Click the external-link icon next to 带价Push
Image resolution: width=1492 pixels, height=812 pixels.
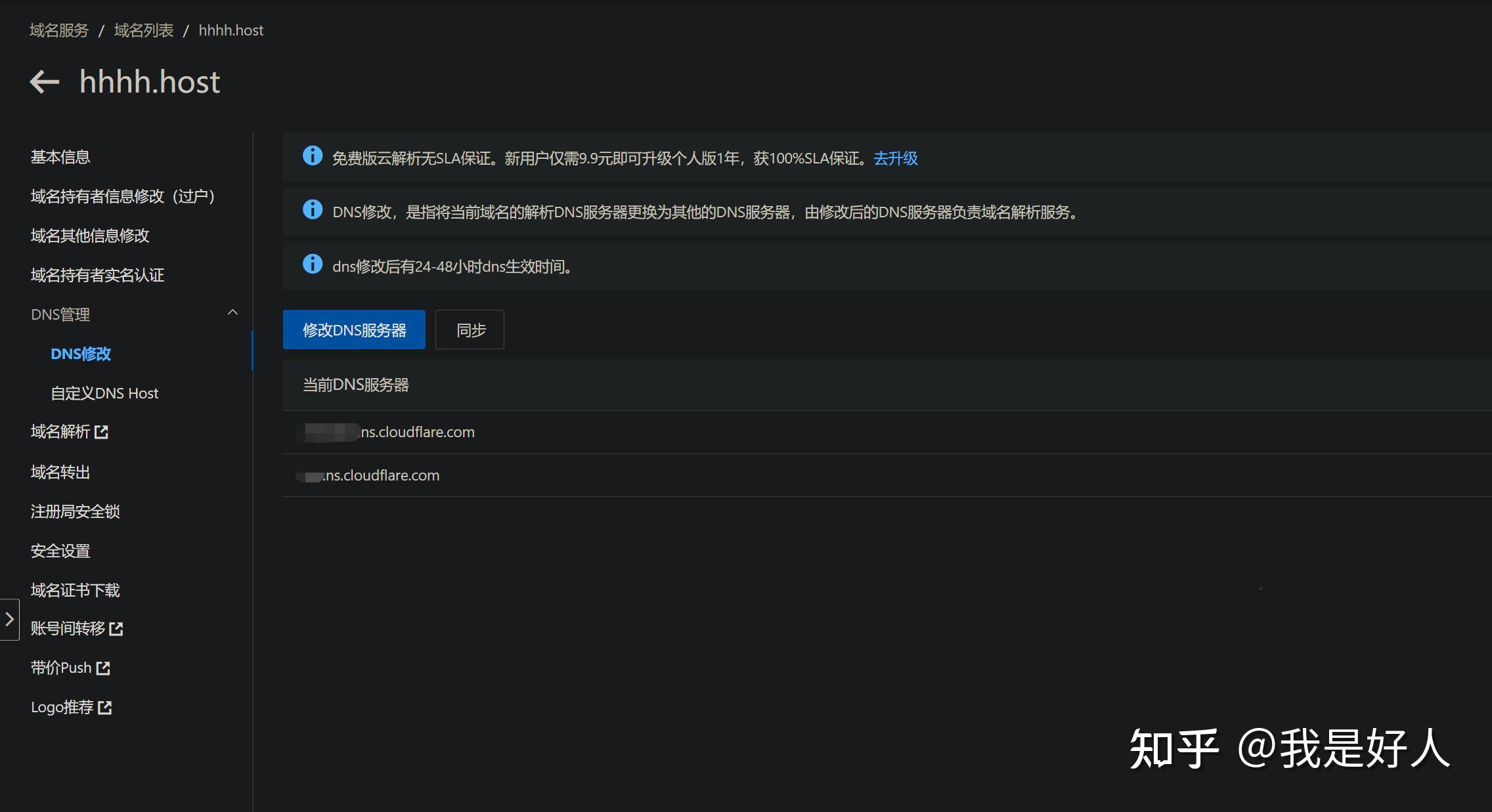click(103, 668)
